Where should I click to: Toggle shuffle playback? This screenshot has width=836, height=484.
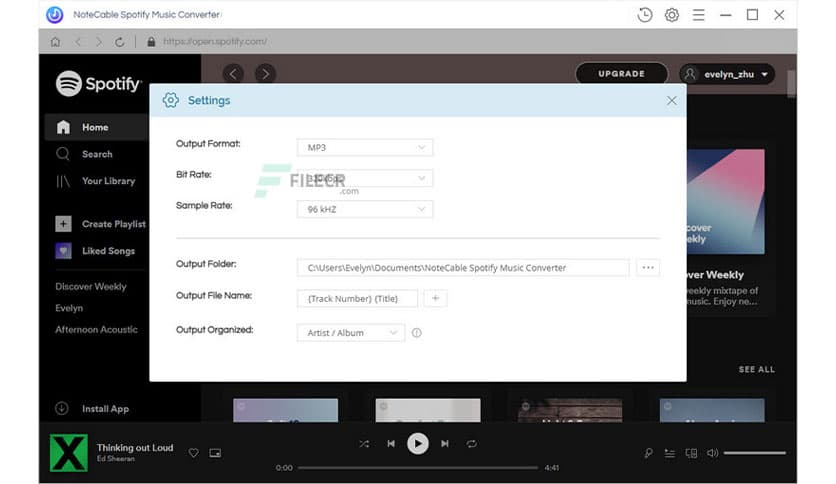(364, 443)
